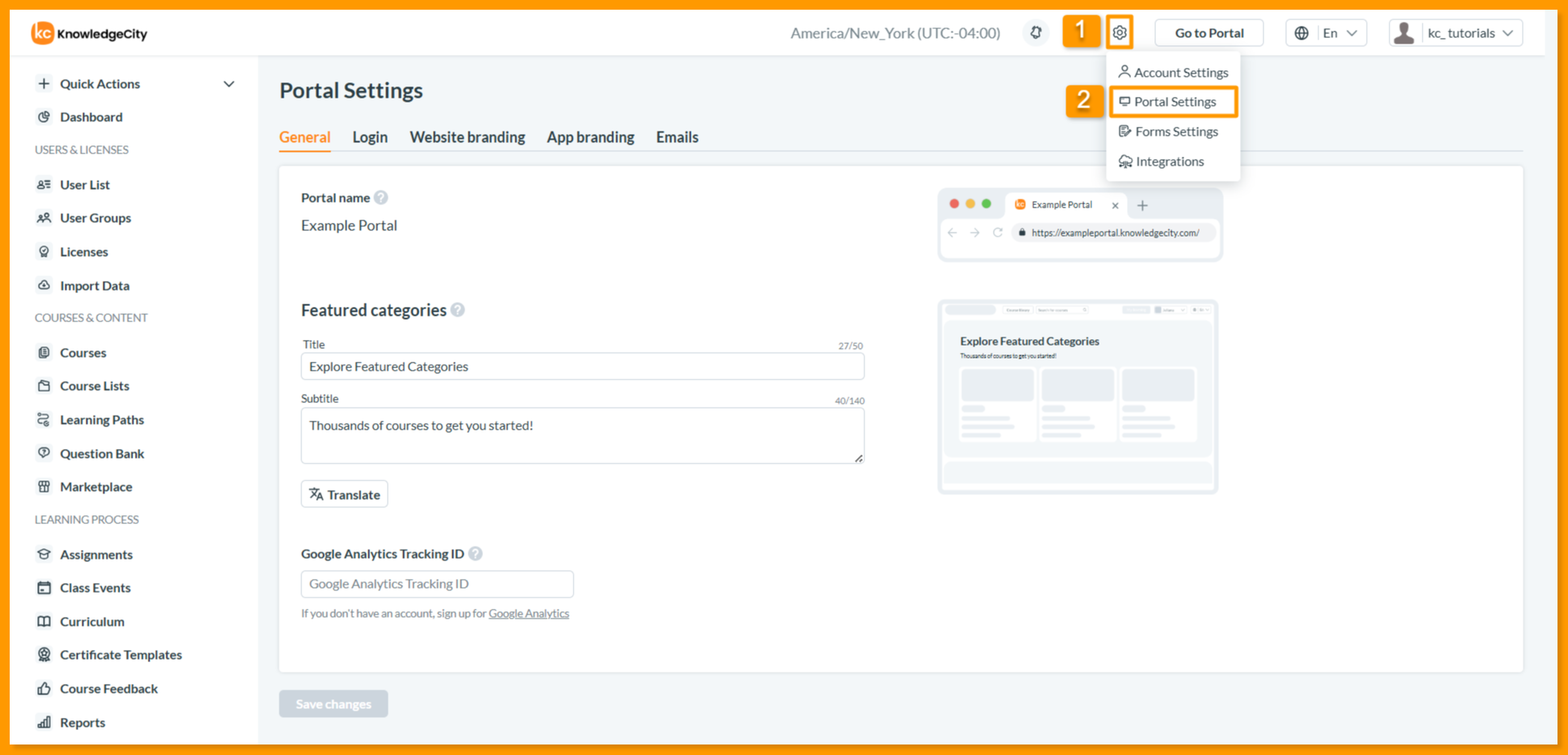1568x755 pixels.
Task: Open Reports in sidebar
Action: tap(82, 723)
